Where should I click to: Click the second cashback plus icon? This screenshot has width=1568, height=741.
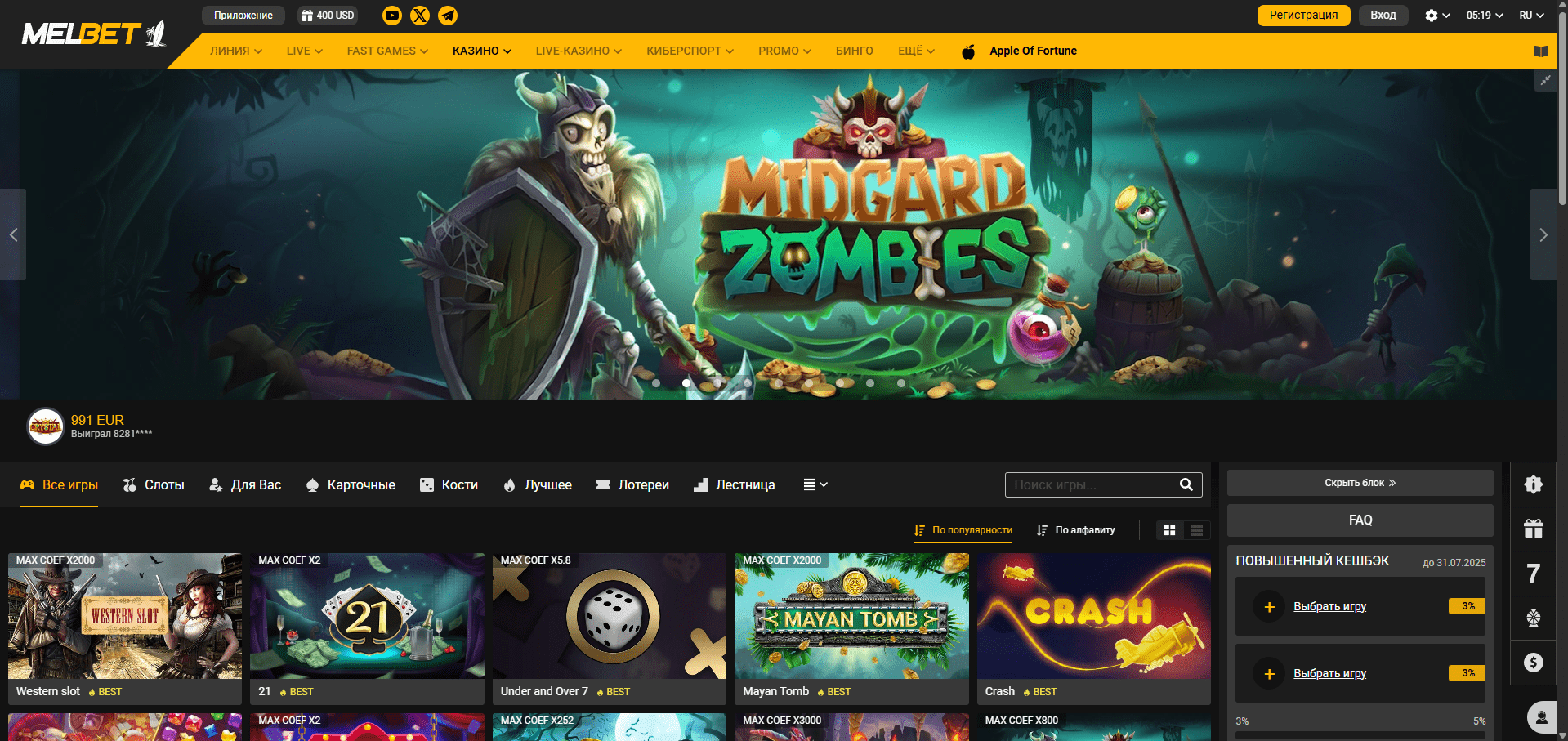1270,674
